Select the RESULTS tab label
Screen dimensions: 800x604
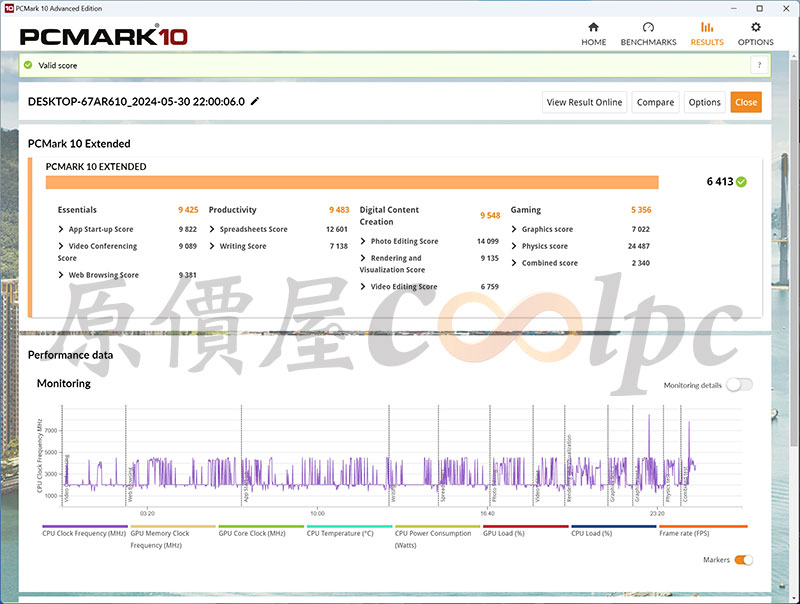click(707, 42)
